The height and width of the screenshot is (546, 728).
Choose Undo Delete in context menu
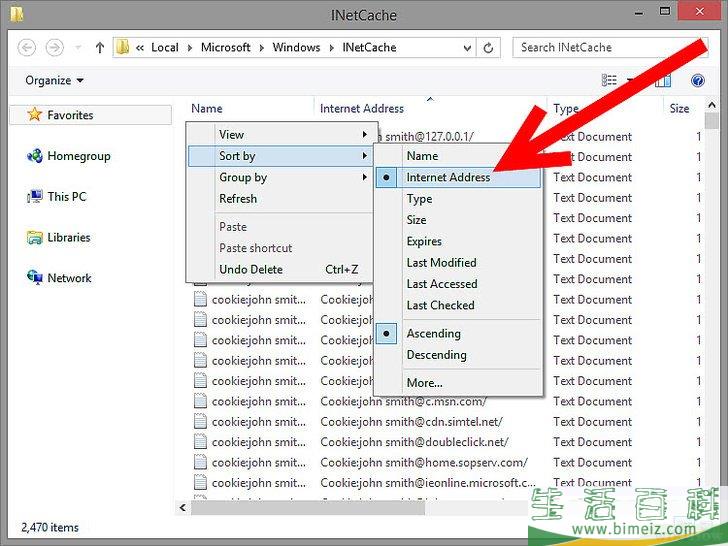pos(281,269)
